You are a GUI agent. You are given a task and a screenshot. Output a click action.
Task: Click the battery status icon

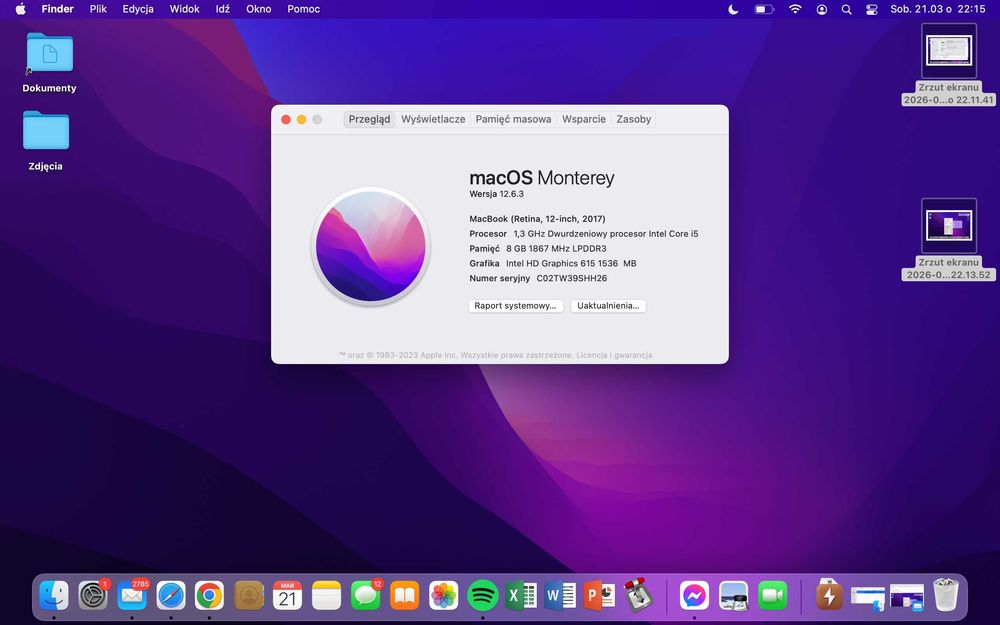[x=764, y=9]
